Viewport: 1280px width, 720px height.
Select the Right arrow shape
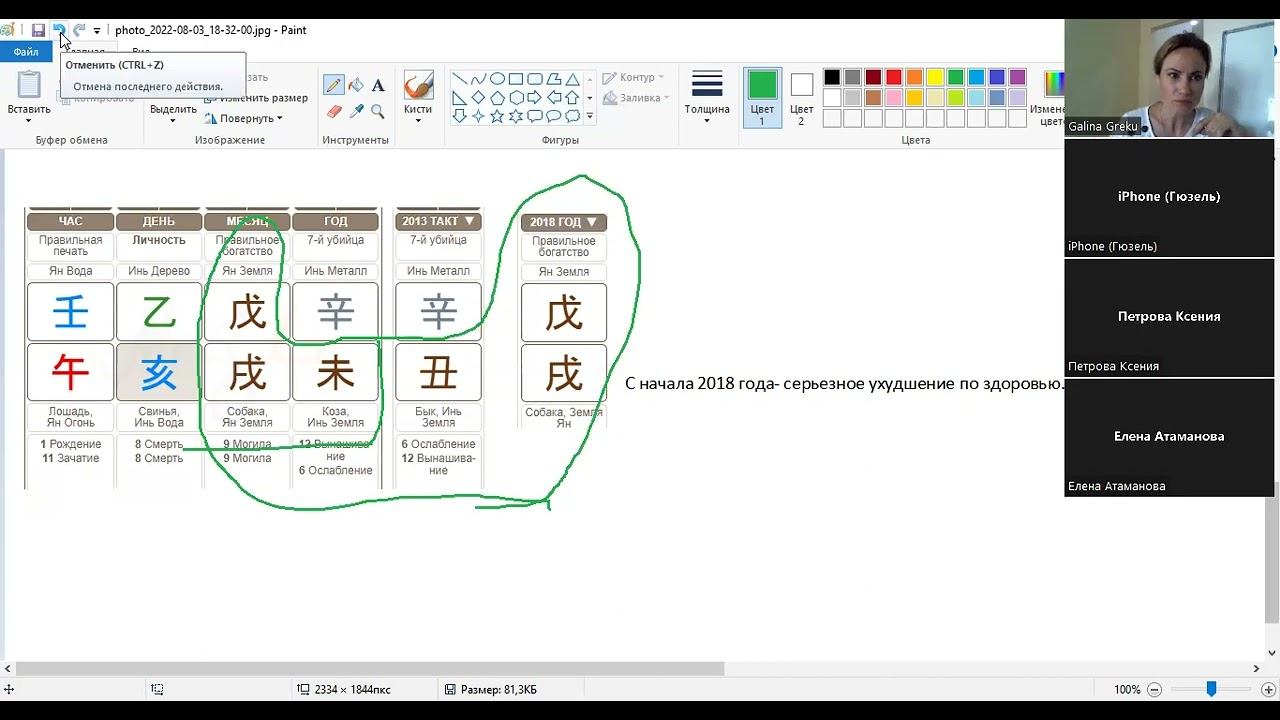535,98
